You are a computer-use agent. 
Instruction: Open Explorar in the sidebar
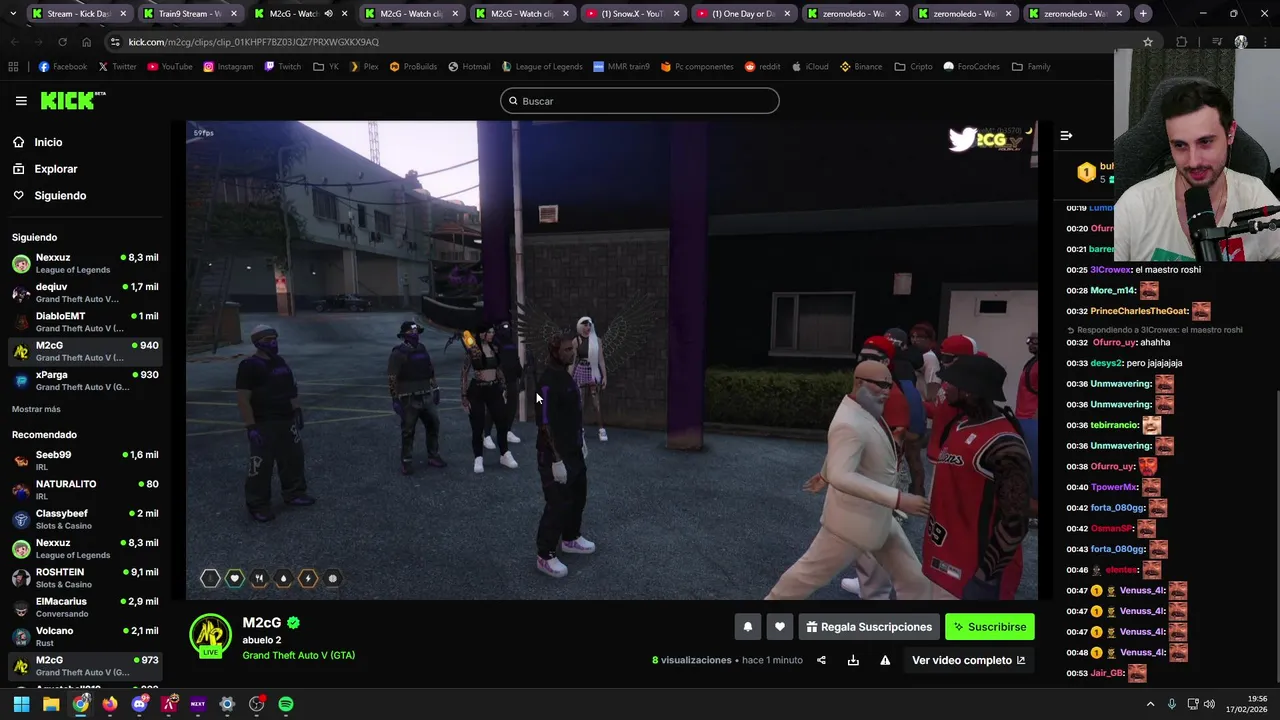(55, 169)
